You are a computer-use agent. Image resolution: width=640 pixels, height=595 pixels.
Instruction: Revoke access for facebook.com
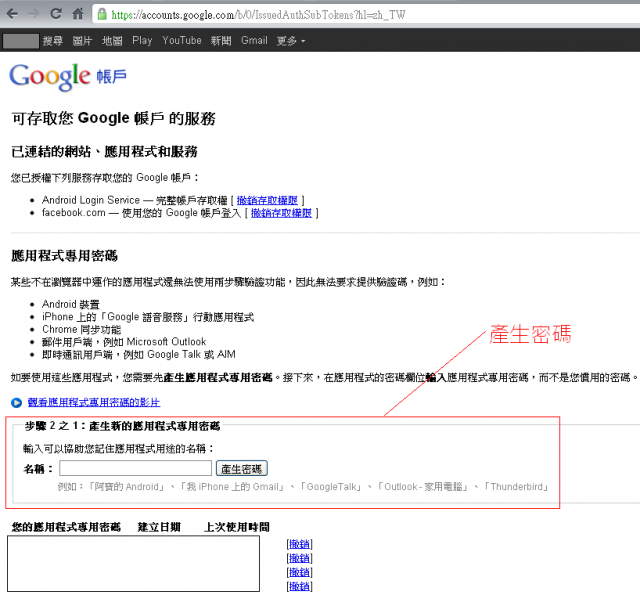[281, 213]
